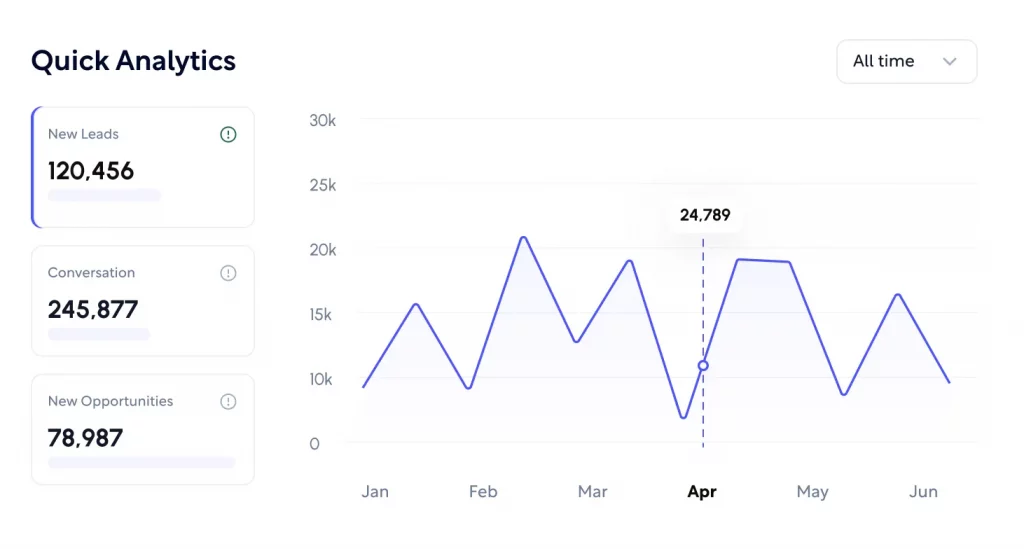Select the Conversation card
Viewport: 1024px width, 549px height.
click(143, 301)
